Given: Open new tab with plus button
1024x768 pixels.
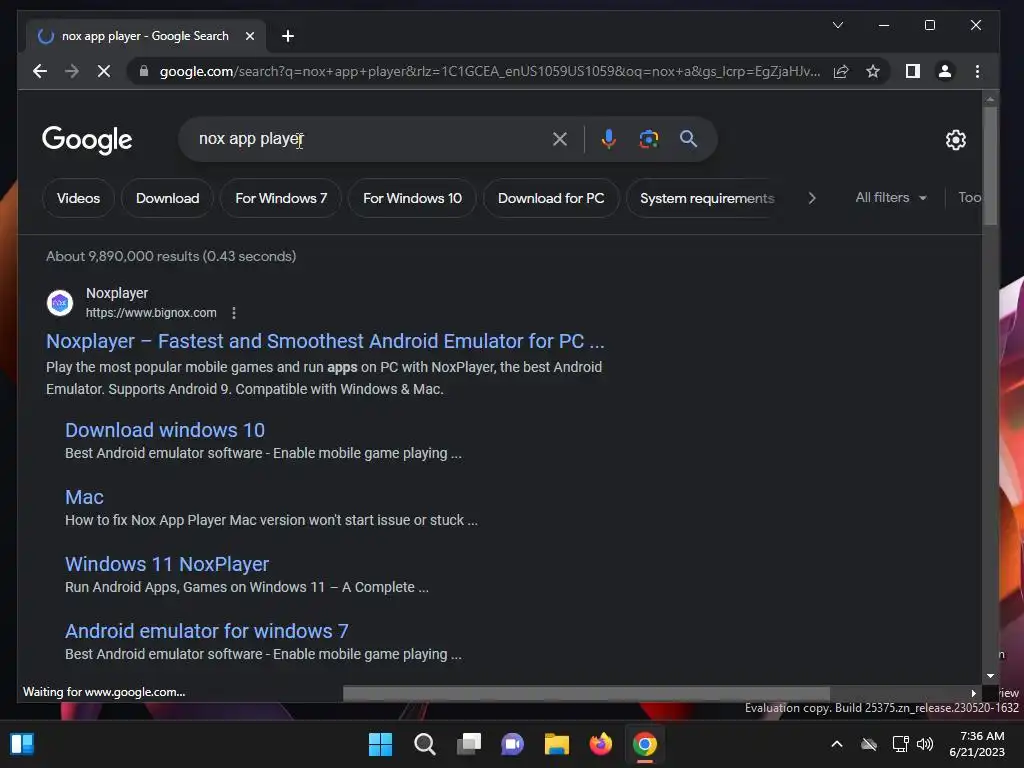Looking at the screenshot, I should coord(288,36).
